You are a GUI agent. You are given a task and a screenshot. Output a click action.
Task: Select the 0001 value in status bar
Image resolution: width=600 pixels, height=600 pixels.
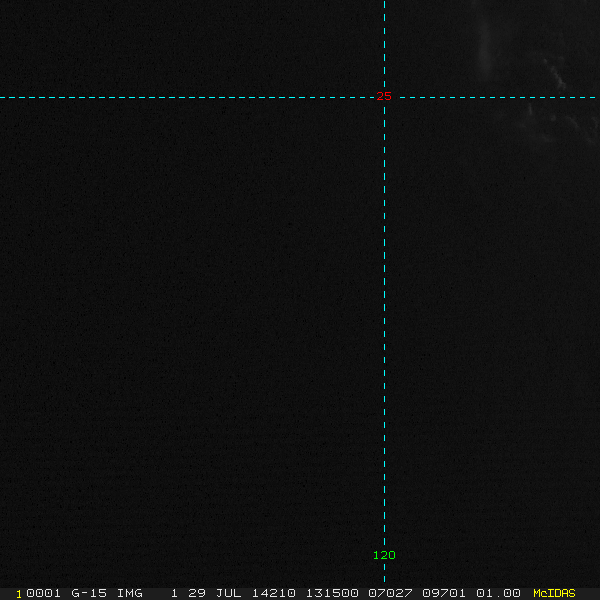click(43, 593)
